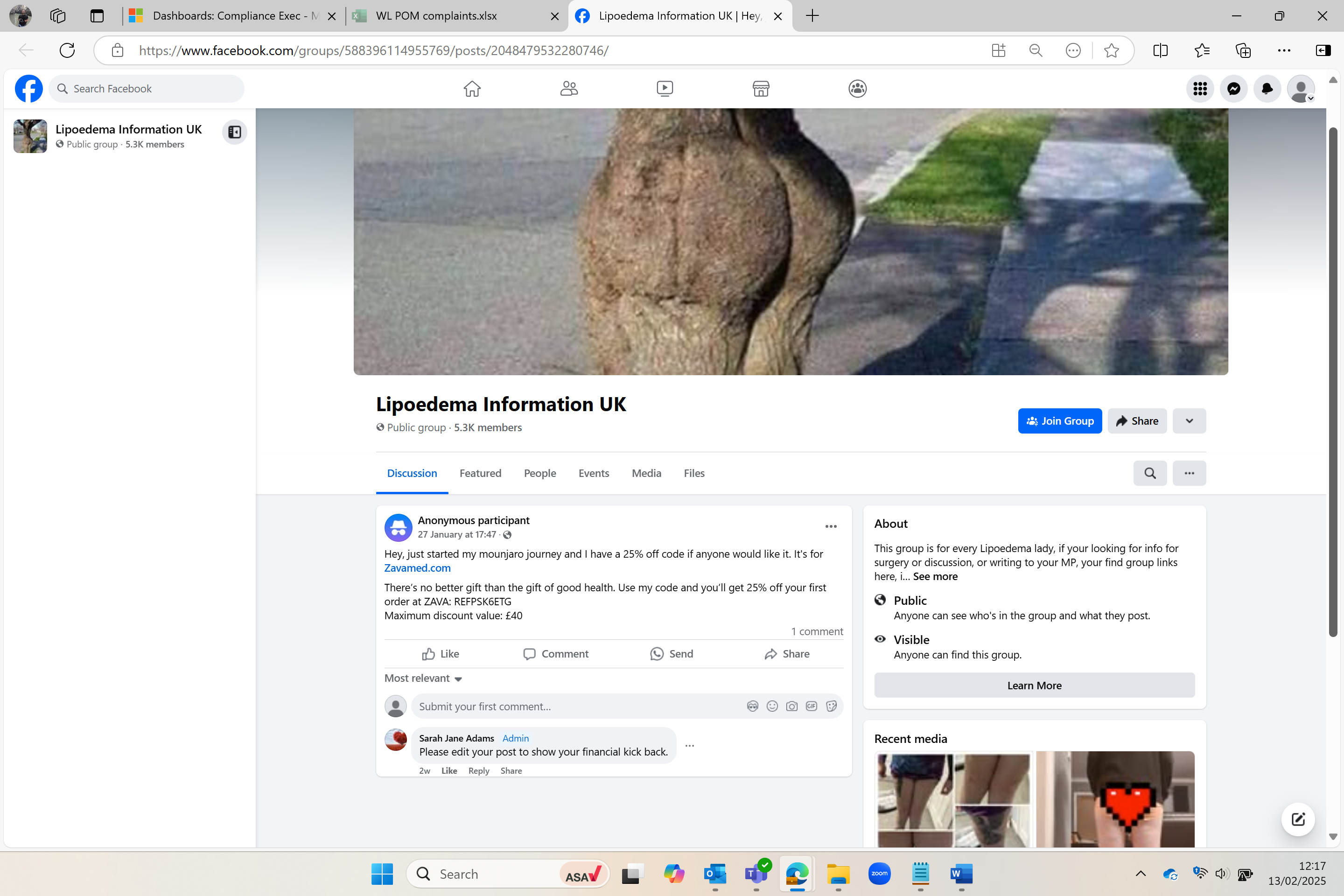Open Facebook Watch video section

(665, 89)
